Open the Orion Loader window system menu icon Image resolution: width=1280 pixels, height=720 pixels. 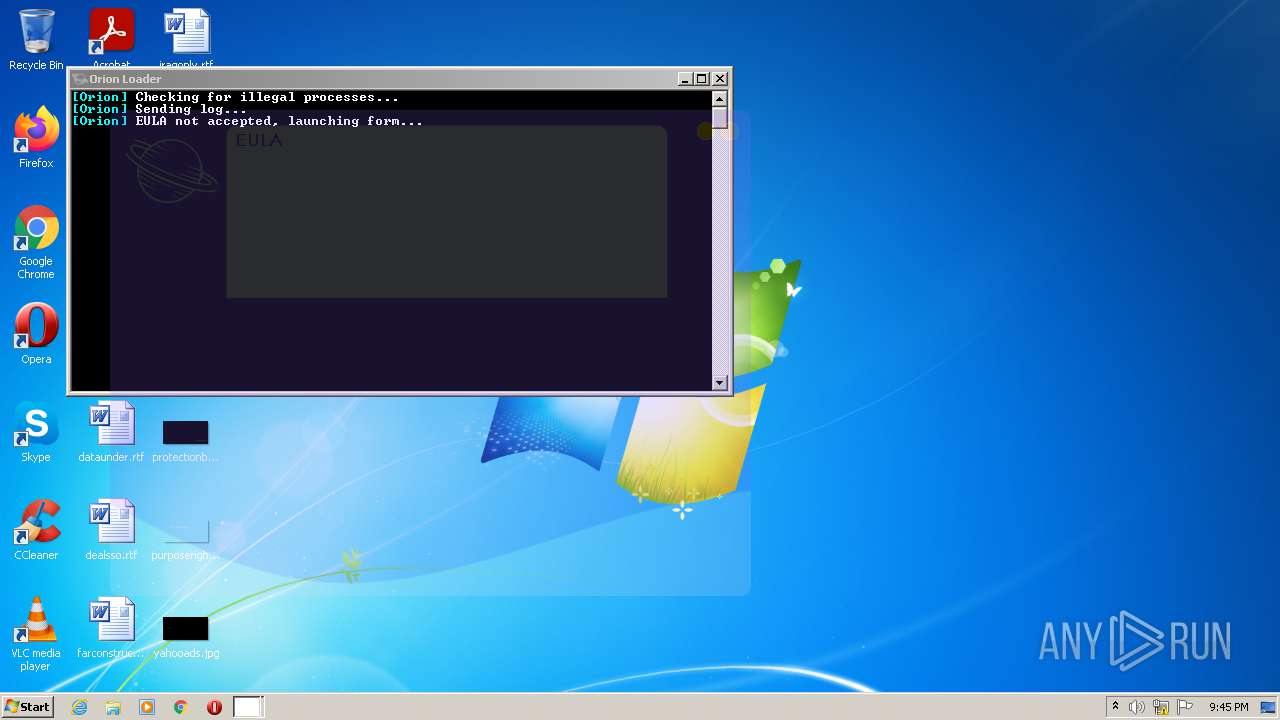tap(80, 79)
